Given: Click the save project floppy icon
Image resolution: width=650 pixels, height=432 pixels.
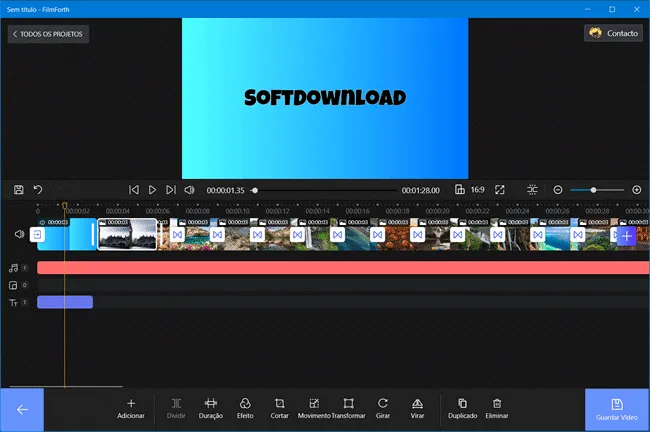Looking at the screenshot, I should click(x=19, y=190).
